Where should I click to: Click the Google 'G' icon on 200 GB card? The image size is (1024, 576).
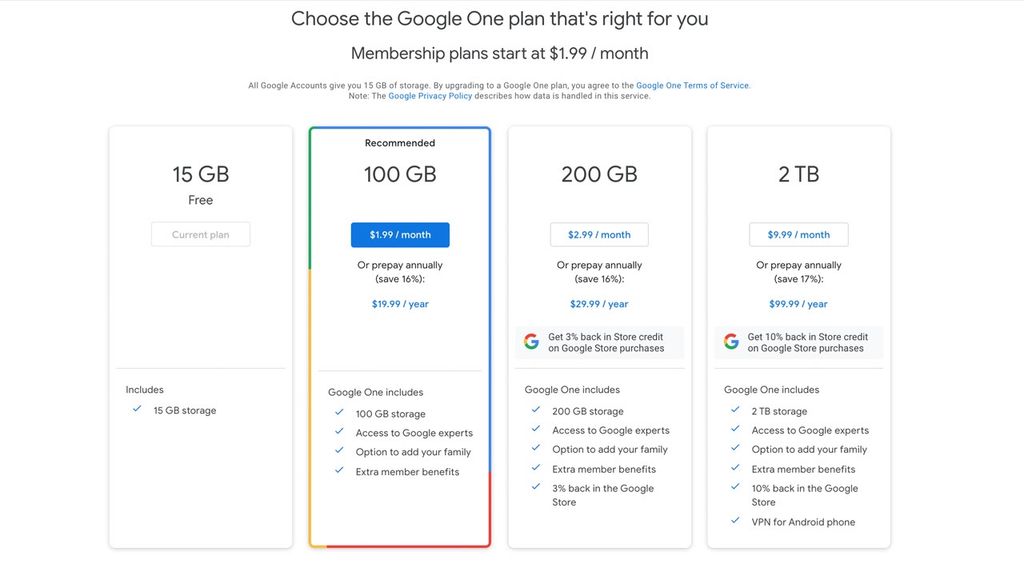click(x=531, y=340)
